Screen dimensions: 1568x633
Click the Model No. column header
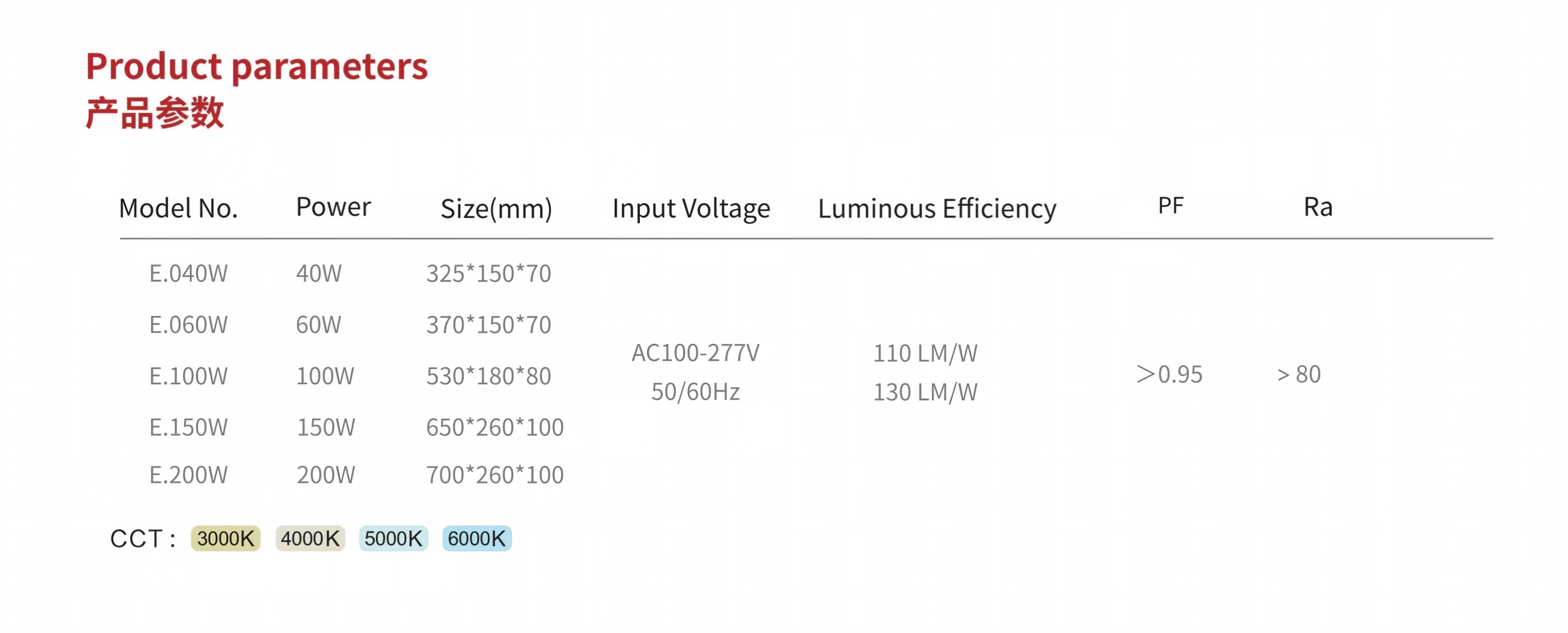pyautogui.click(x=179, y=208)
